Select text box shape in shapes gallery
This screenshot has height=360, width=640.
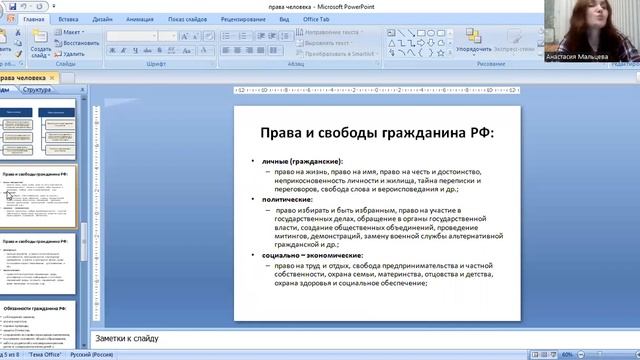(391, 33)
